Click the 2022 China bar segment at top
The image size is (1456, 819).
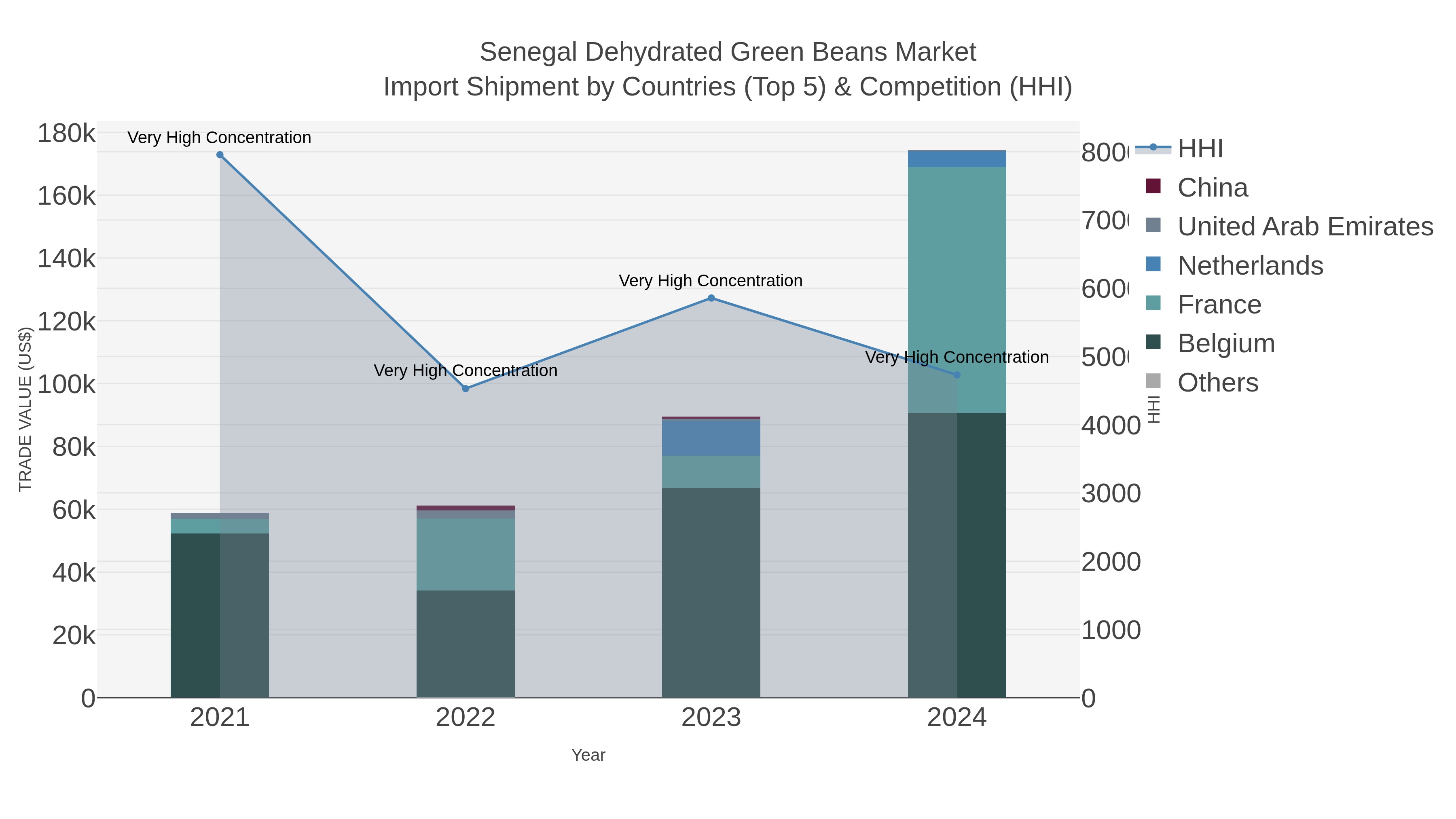[x=466, y=508]
